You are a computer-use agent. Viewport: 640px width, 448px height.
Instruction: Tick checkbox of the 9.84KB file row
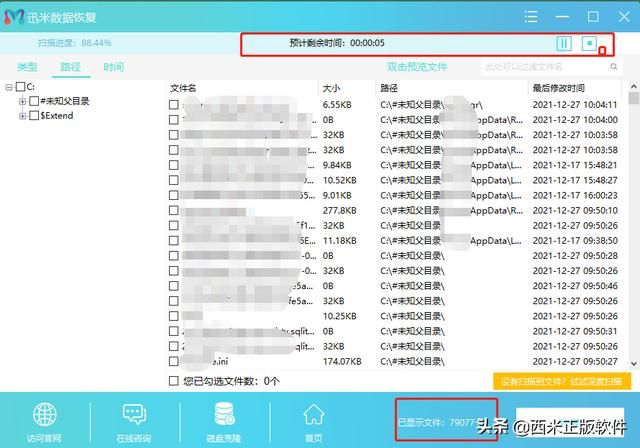click(x=173, y=165)
